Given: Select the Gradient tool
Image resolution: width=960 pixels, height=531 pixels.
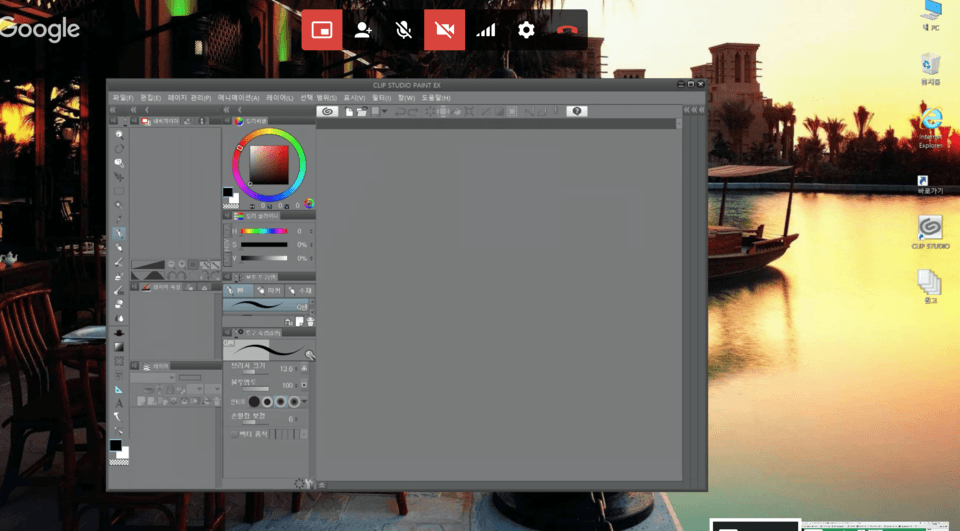Looking at the screenshot, I should pos(119,347).
